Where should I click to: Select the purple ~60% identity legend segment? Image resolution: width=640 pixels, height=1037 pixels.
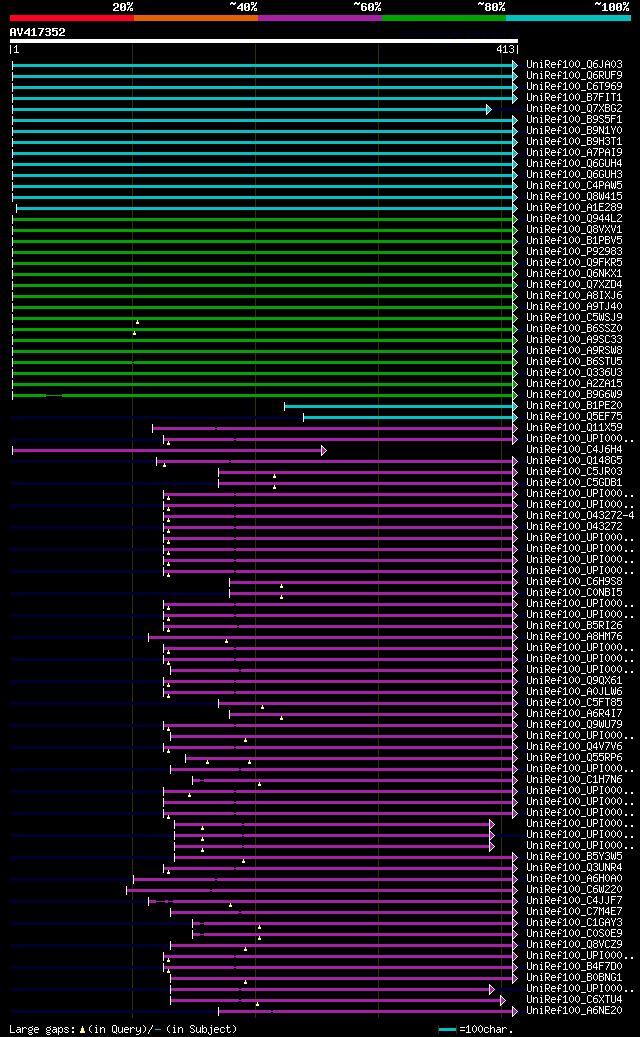click(320, 18)
